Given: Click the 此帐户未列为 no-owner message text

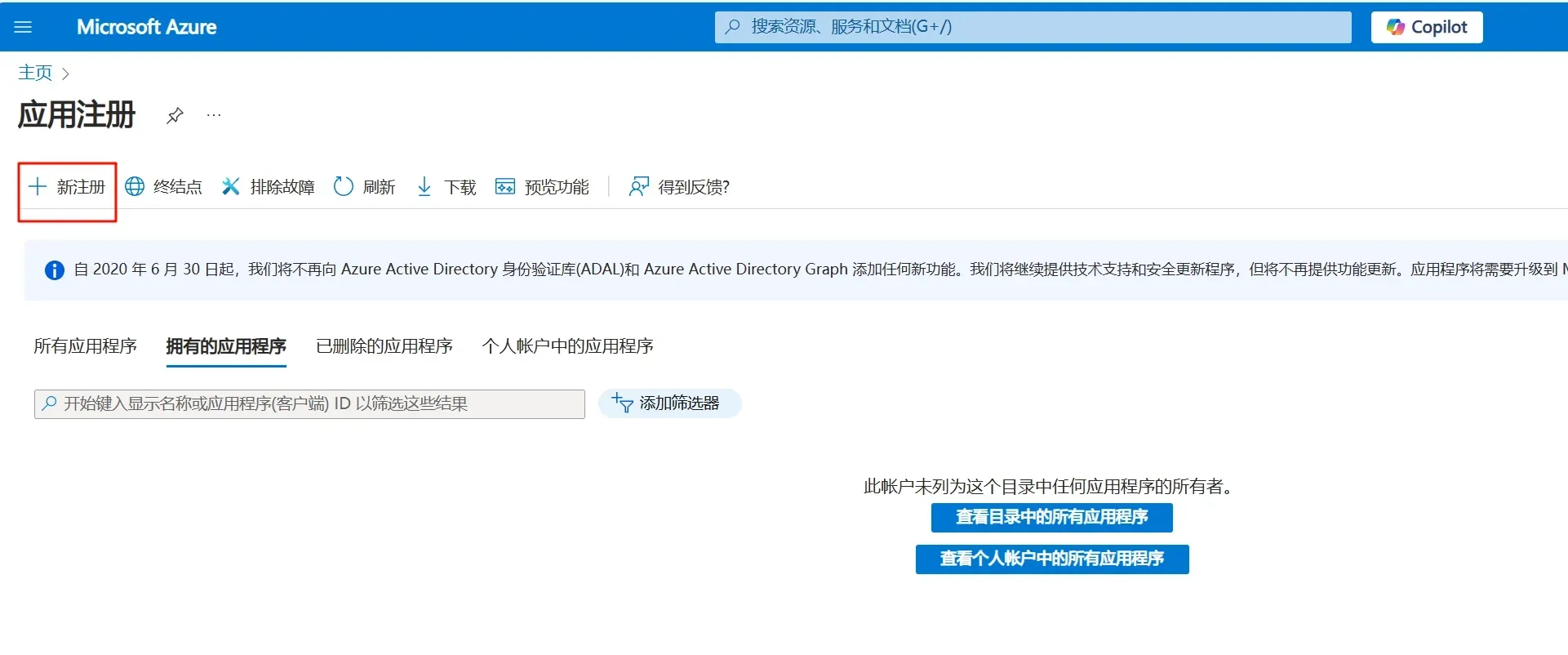Looking at the screenshot, I should tap(1051, 487).
